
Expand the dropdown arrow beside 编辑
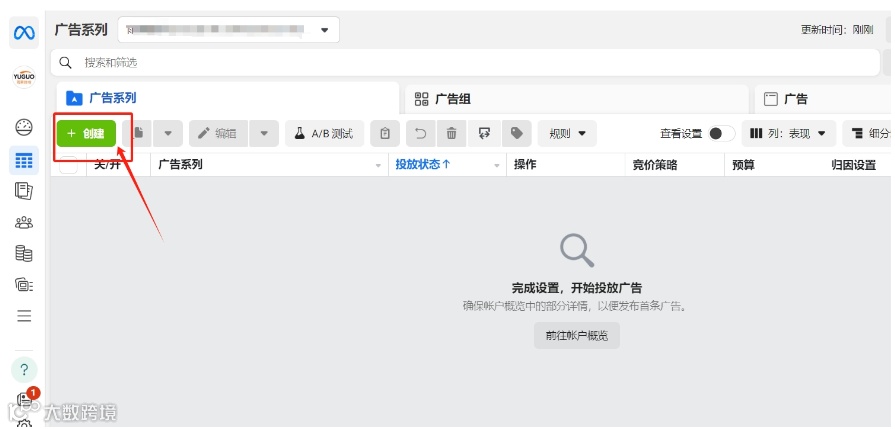[x=264, y=133]
